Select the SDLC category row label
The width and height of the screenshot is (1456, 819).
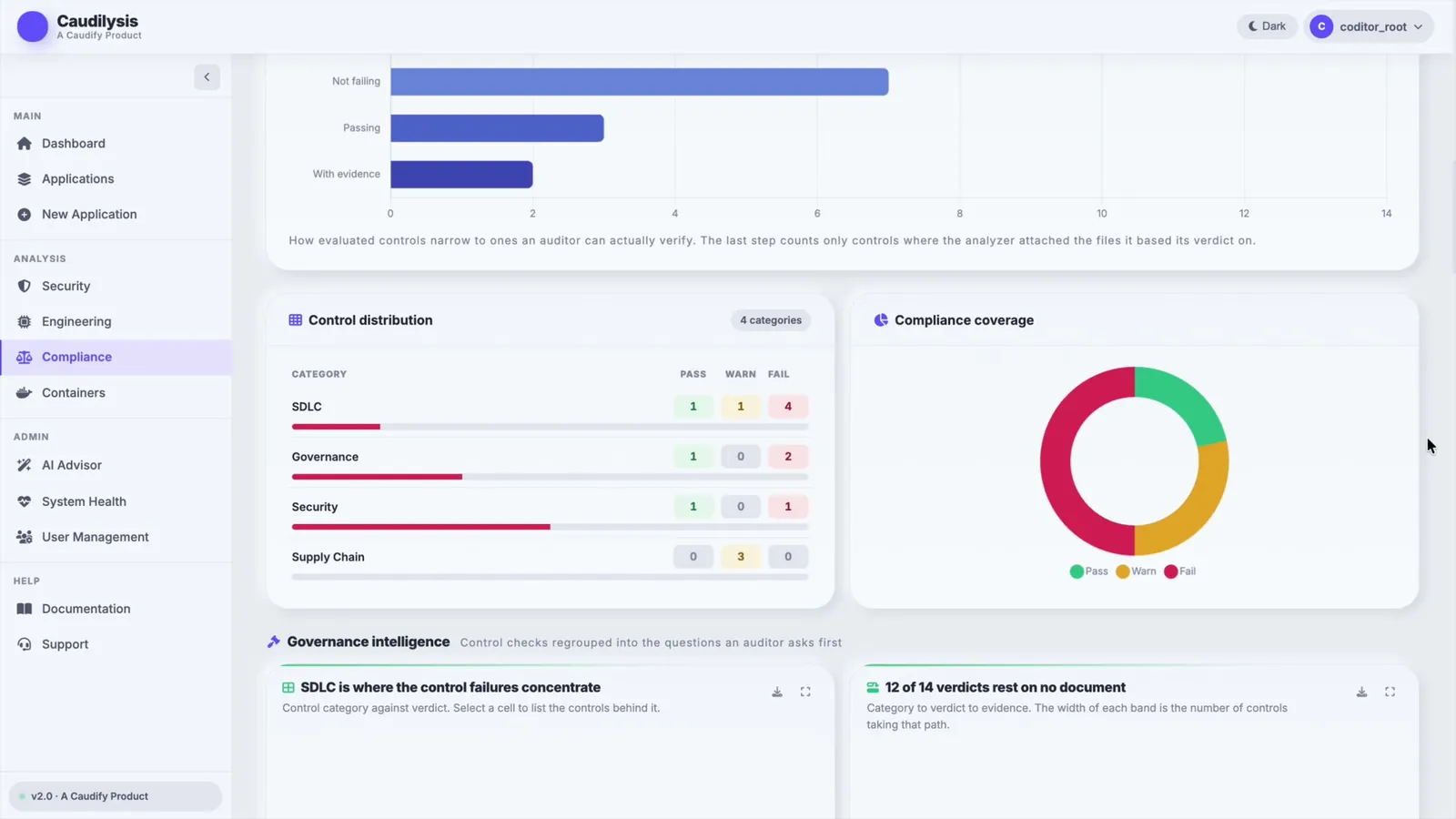307,407
